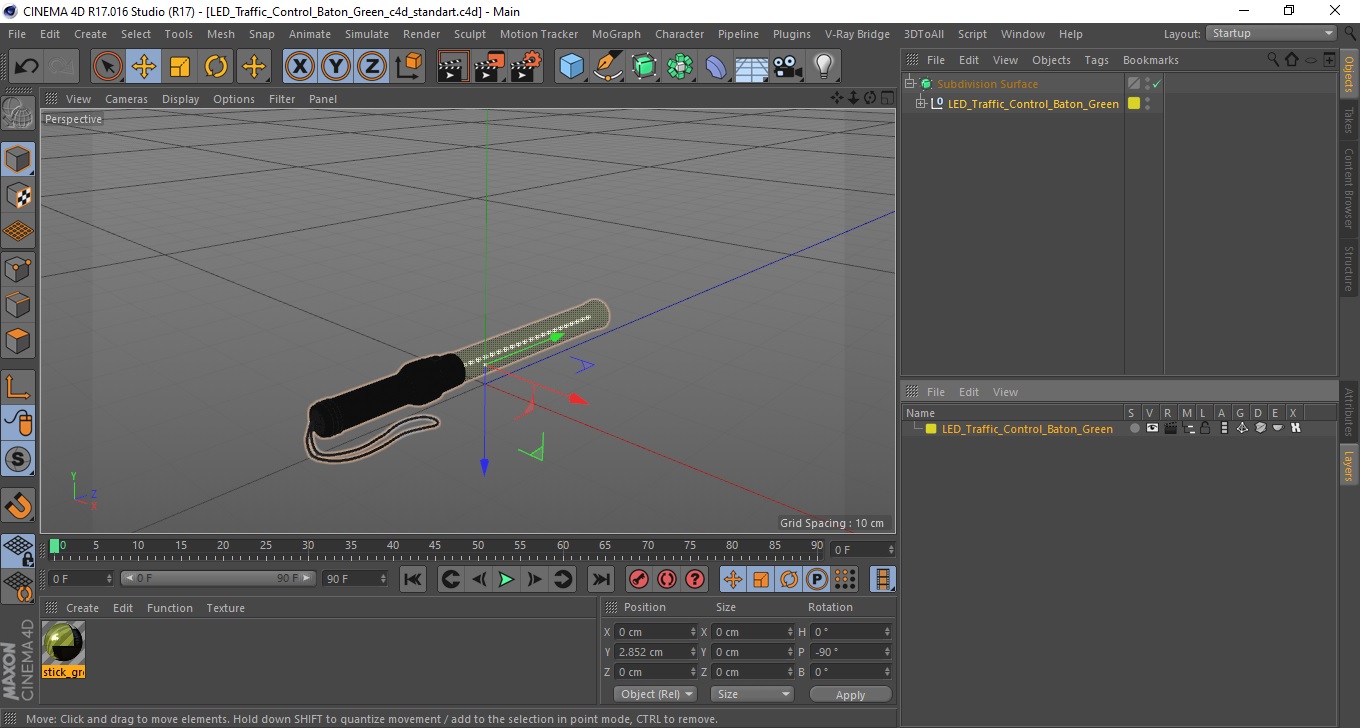Click Render View clapperboard icon
This screenshot has width=1360, height=728.
click(x=453, y=67)
